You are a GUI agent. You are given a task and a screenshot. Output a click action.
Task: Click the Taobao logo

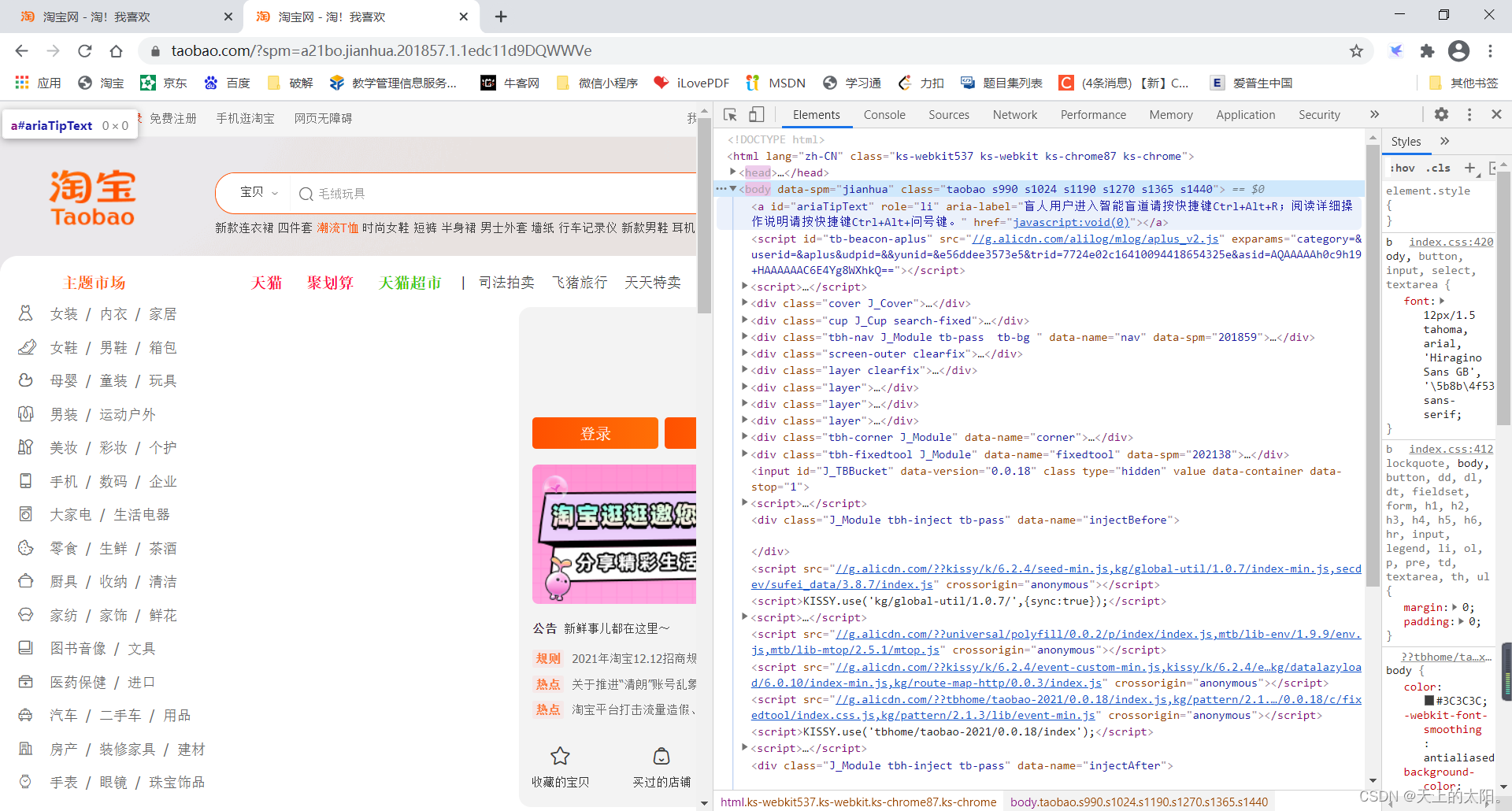[x=92, y=198]
